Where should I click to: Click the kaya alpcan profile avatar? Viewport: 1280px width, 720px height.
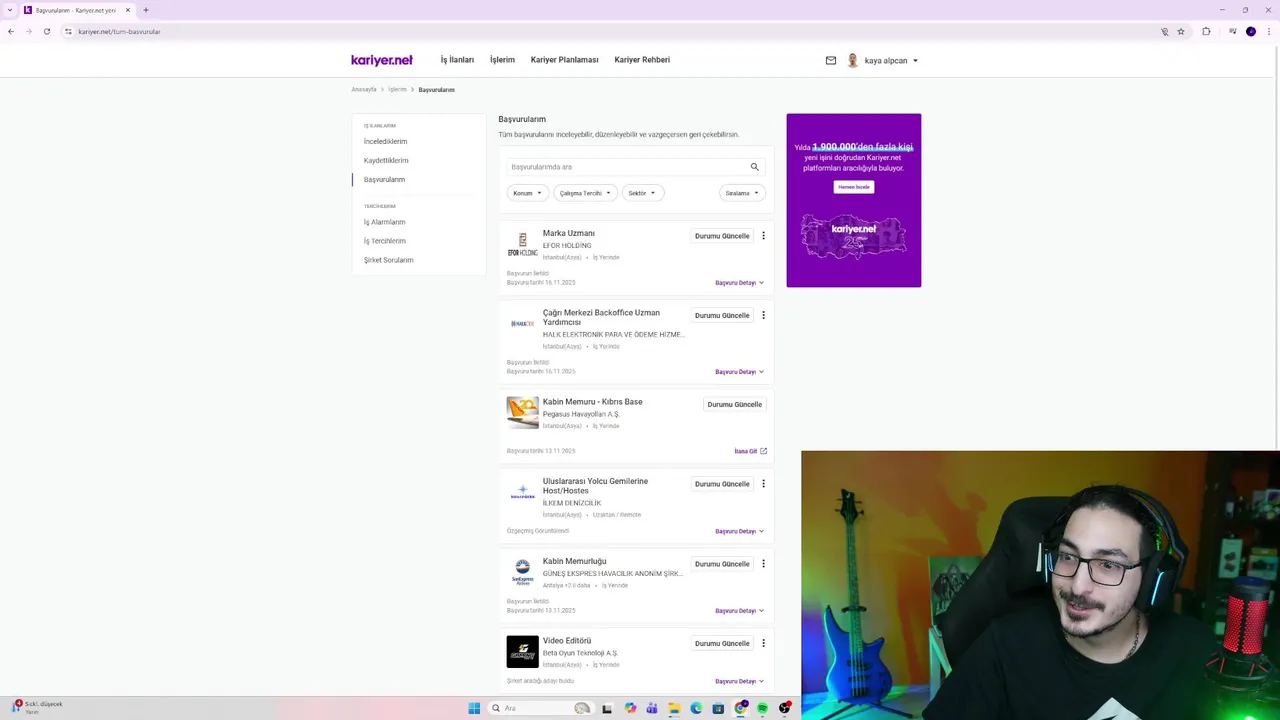tap(852, 60)
